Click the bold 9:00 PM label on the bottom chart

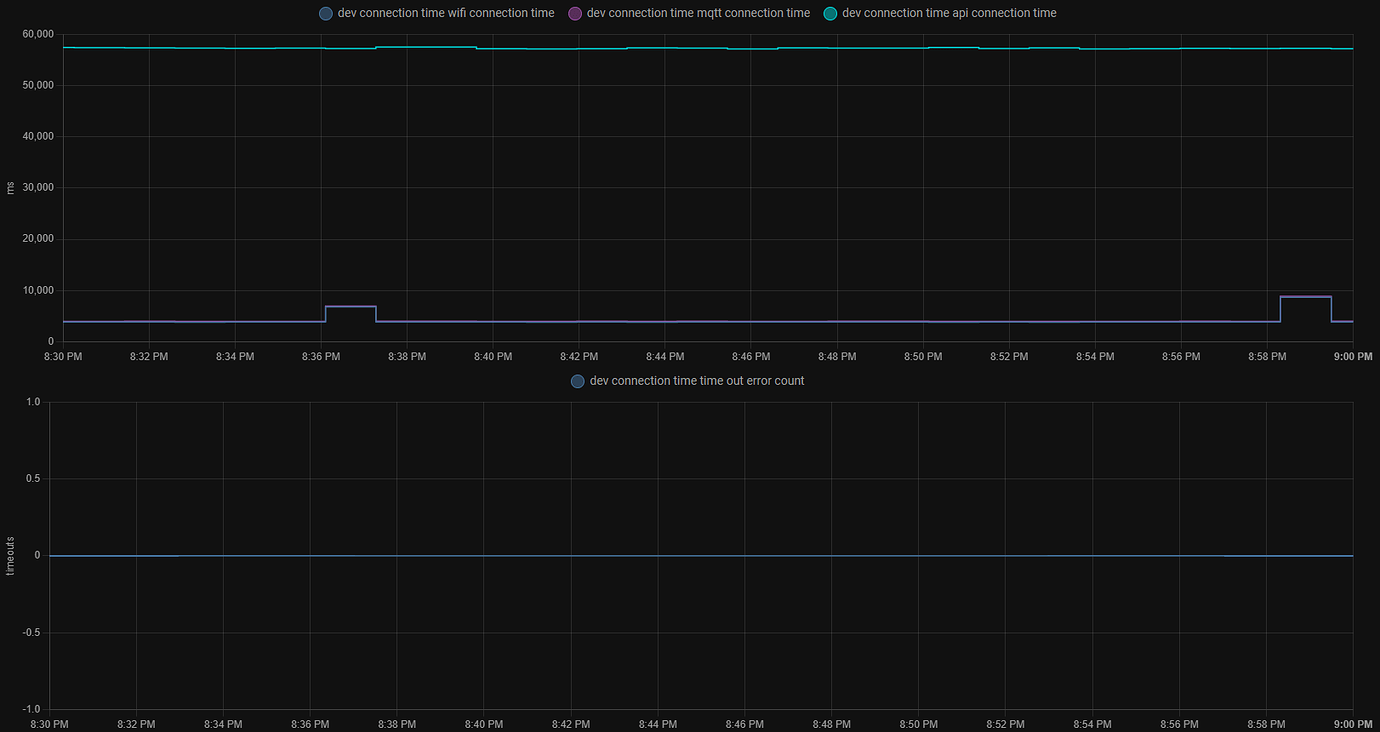(1352, 724)
